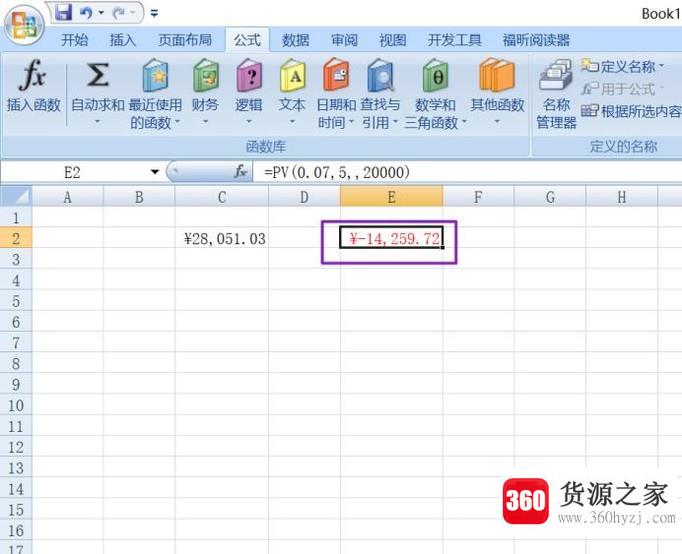Viewport: 682px width, 554px height.
Task: Open 日期和时间 functions book icon
Action: (x=336, y=75)
